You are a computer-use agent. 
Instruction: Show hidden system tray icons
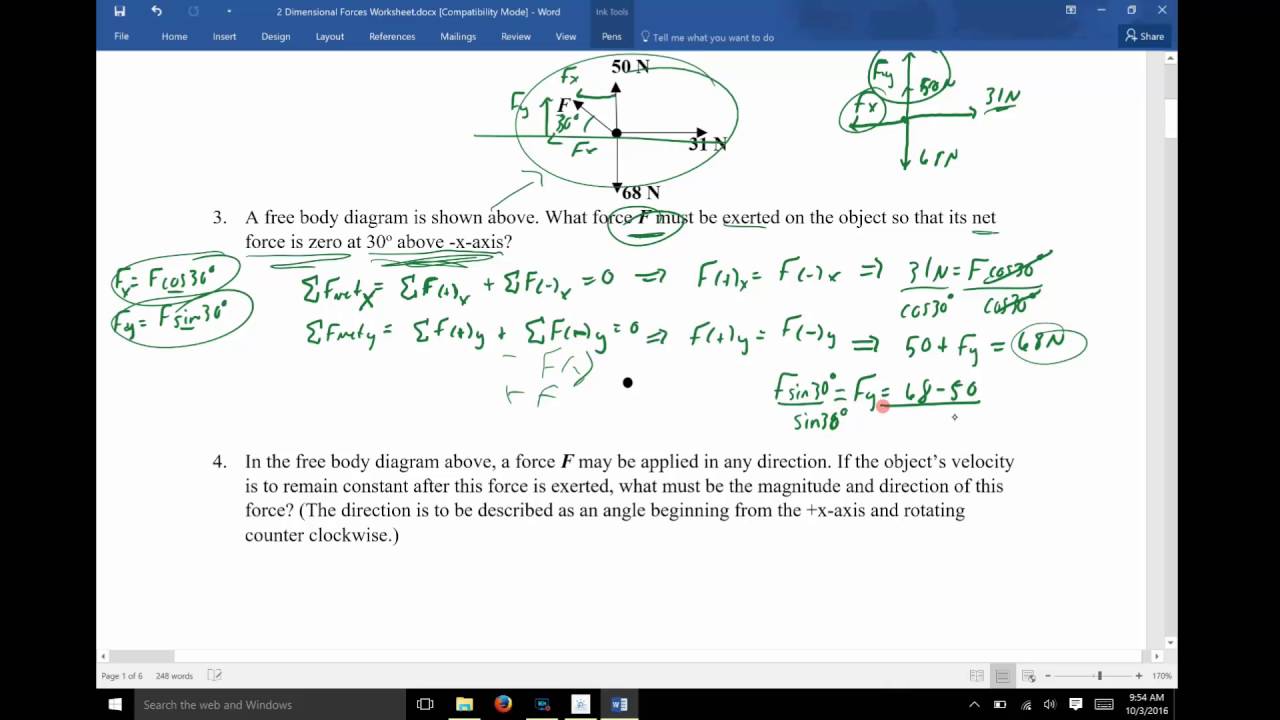pyautogui.click(x=974, y=705)
